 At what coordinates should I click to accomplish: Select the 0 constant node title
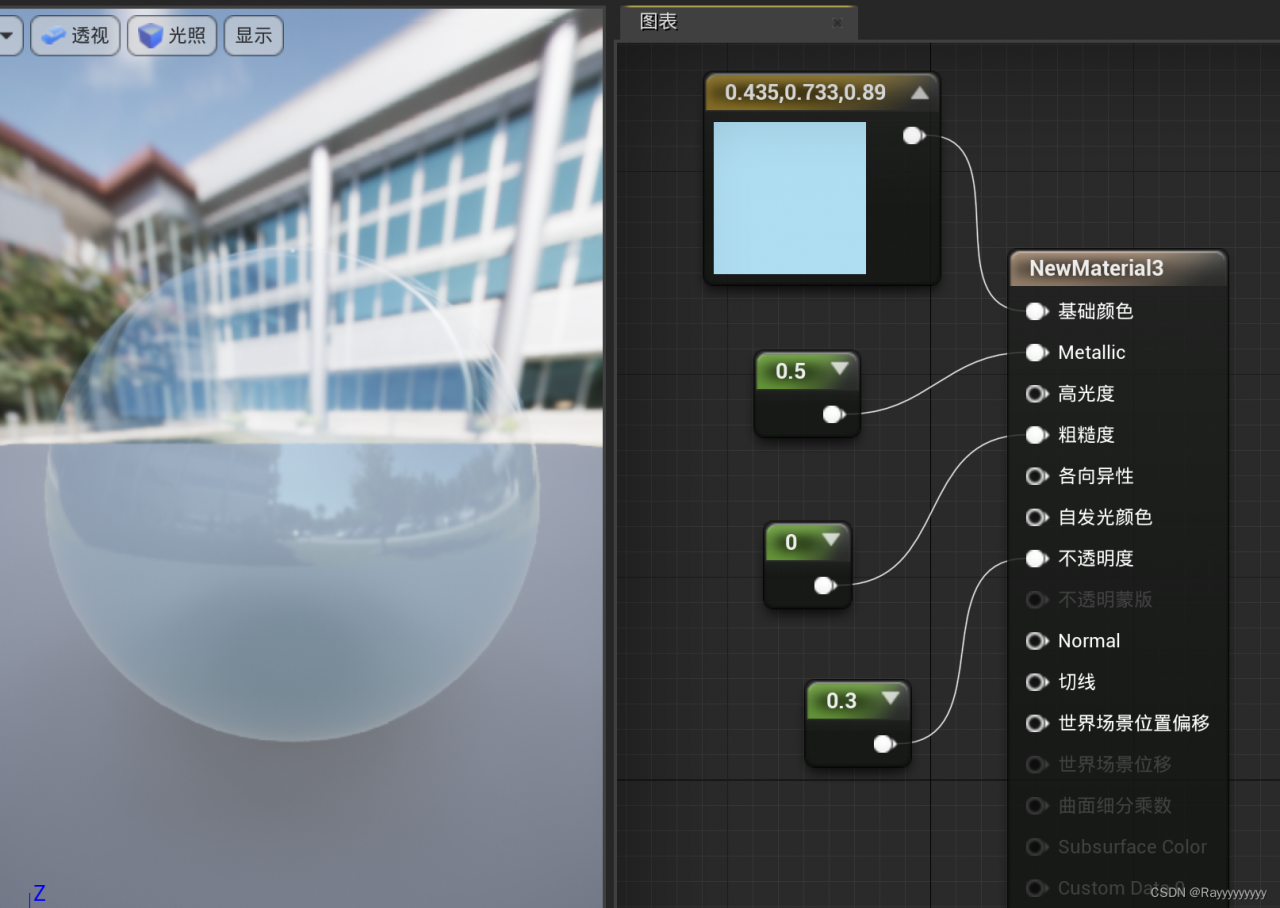791,542
